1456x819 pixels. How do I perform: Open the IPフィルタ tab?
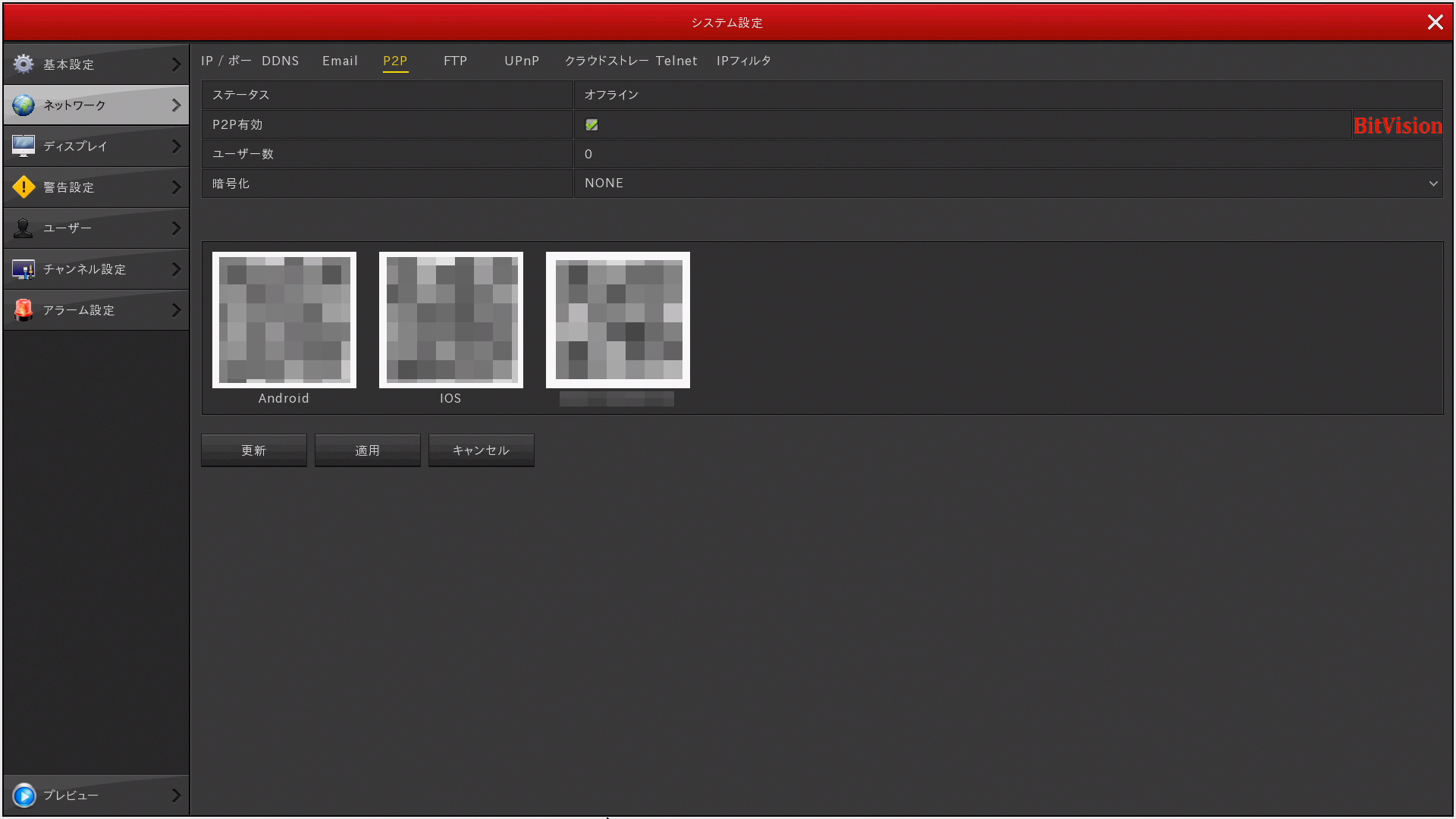(x=744, y=61)
